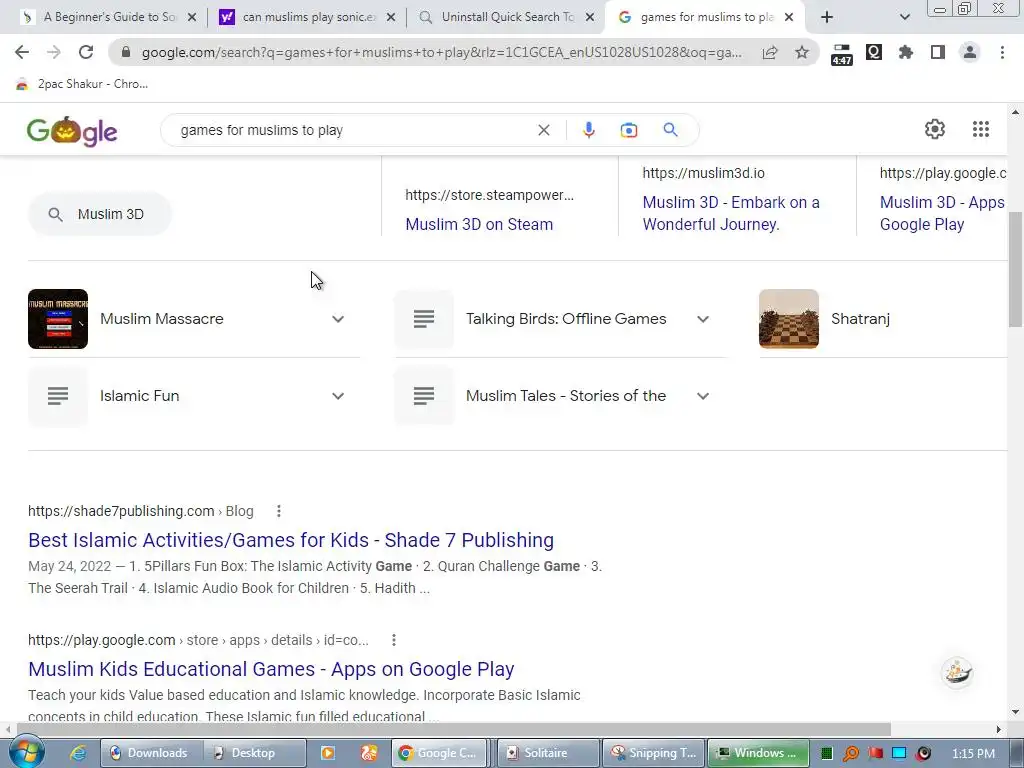
Task: Switch to Desktop taskbar window
Action: point(253,753)
